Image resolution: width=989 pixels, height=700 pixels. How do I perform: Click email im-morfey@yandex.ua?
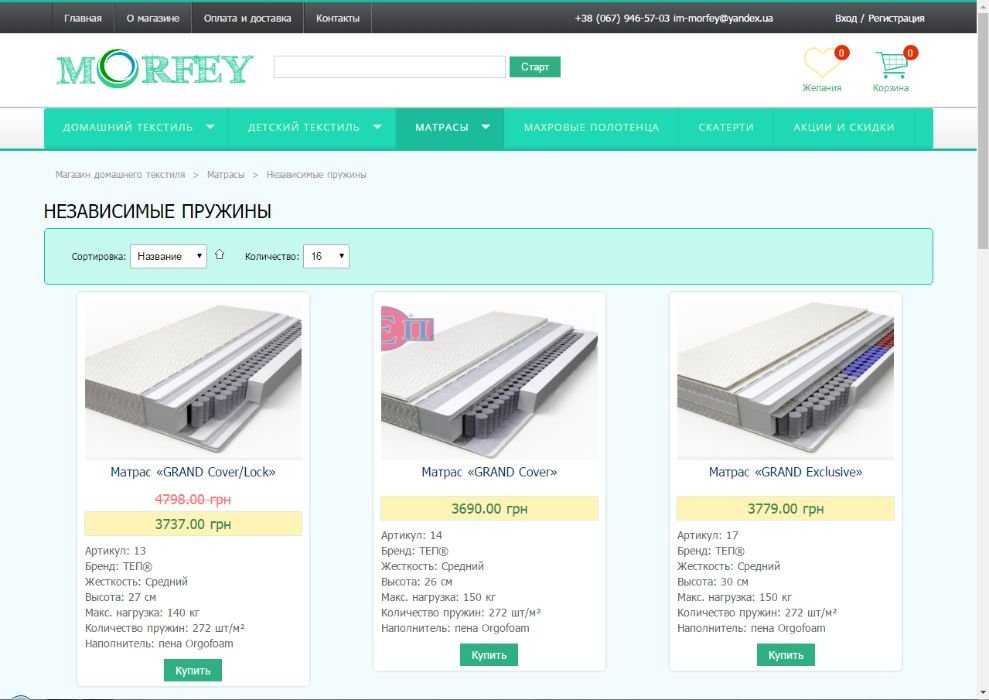[723, 18]
